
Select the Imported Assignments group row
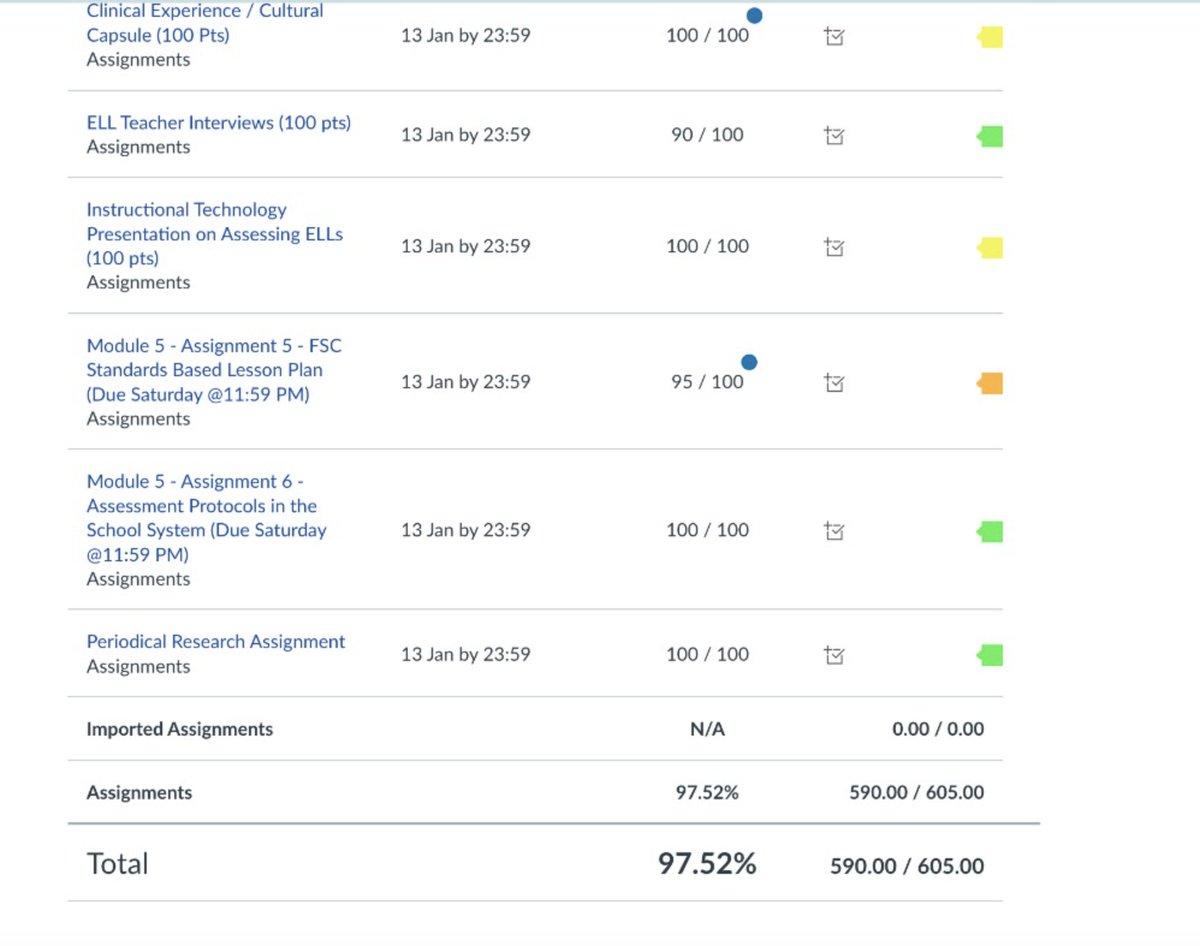pos(179,729)
